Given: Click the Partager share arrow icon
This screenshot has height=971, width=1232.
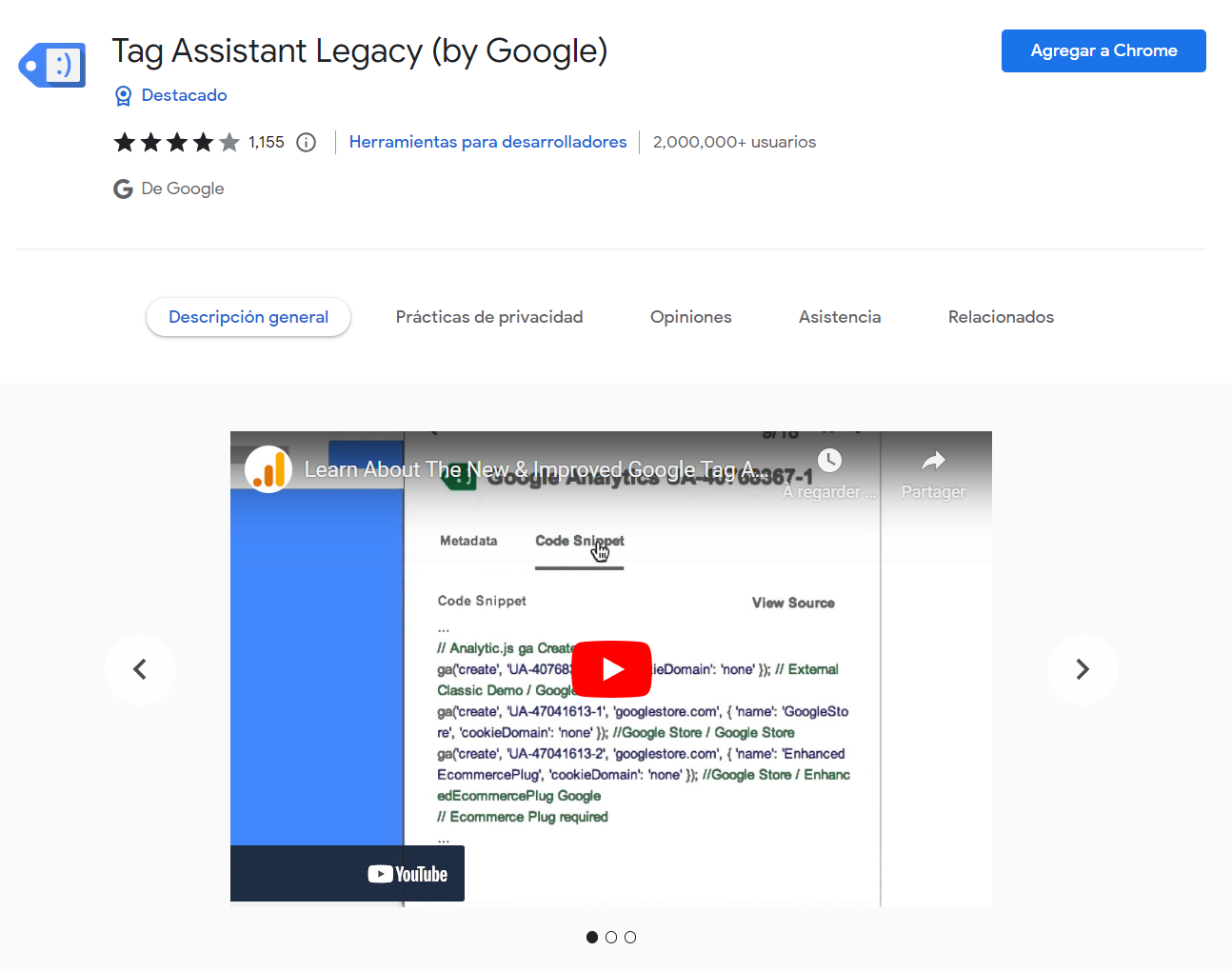Looking at the screenshot, I should tap(933, 461).
